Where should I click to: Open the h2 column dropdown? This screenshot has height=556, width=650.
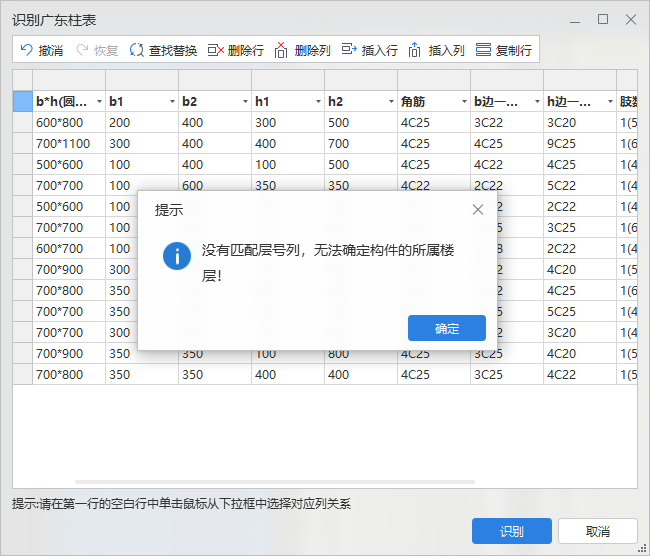tap(391, 102)
